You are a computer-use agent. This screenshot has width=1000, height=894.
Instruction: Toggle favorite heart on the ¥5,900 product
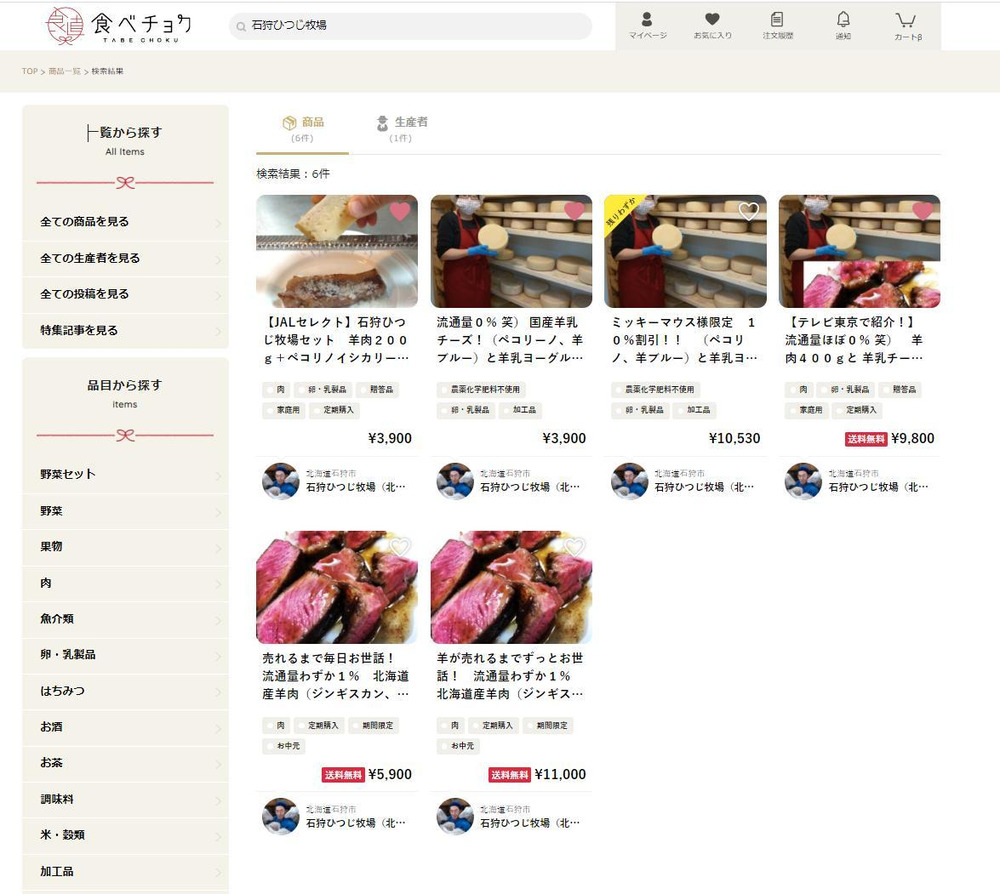(x=400, y=547)
